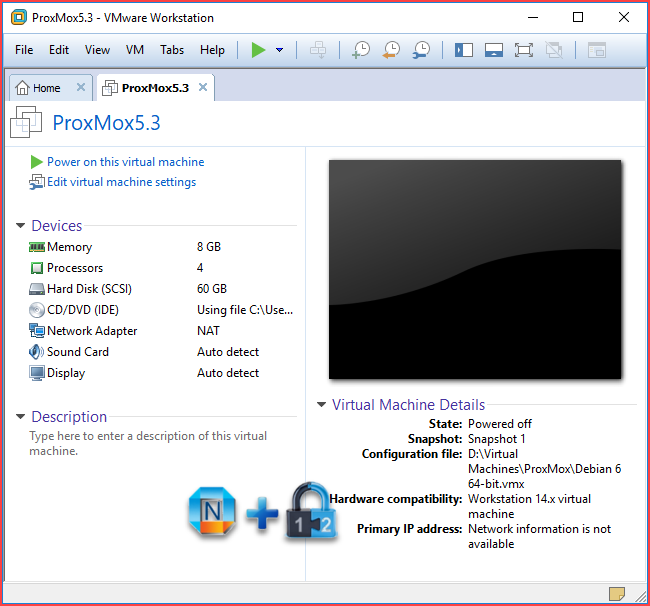Revert to snapshot using the toolbar icon
The image size is (650, 606).
tap(391, 50)
